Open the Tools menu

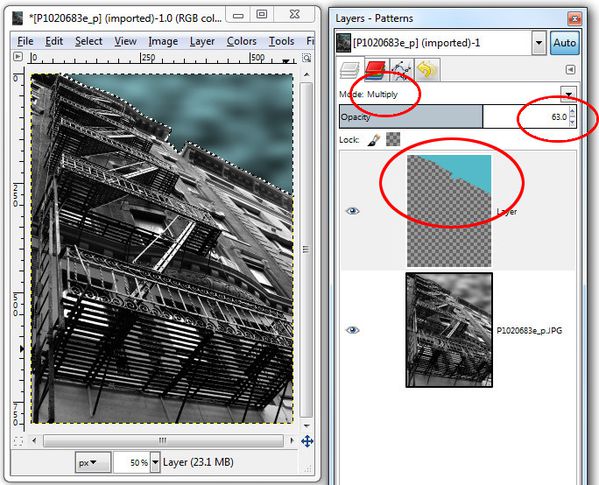[282, 41]
